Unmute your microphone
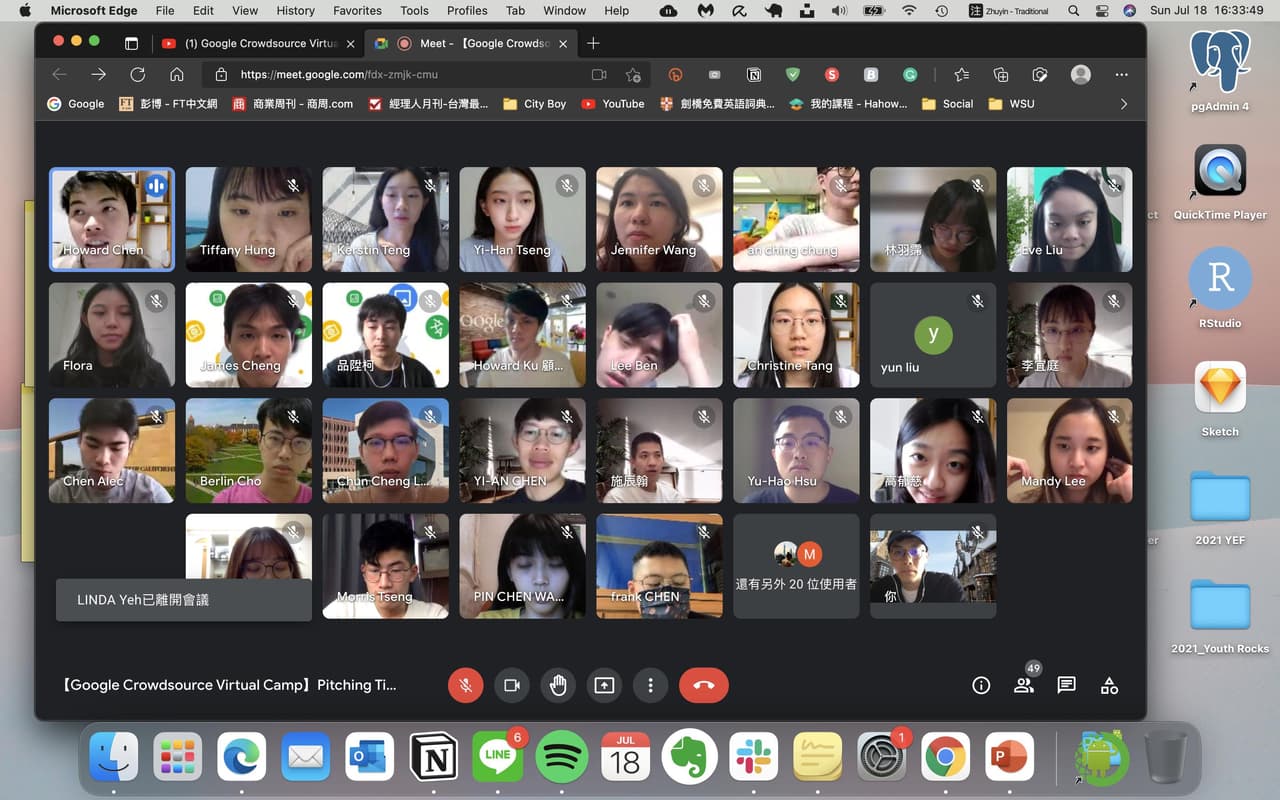The width and height of the screenshot is (1280, 800). pos(465,685)
